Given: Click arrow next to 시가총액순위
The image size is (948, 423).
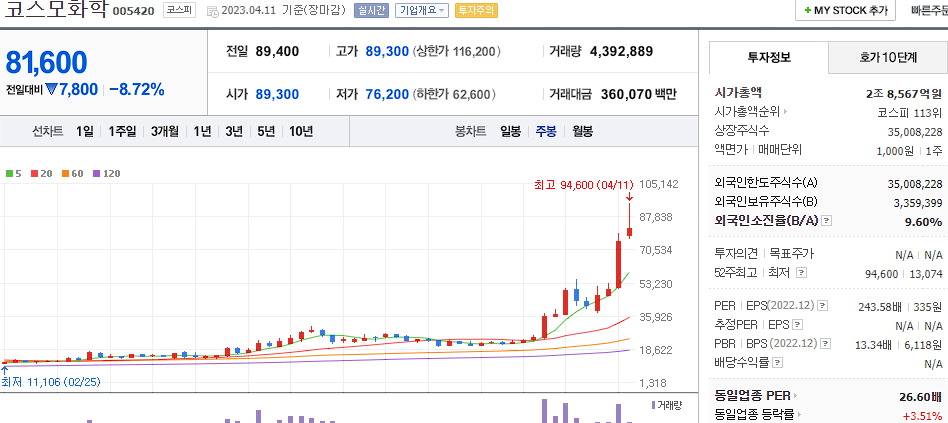Looking at the screenshot, I should [786, 112].
